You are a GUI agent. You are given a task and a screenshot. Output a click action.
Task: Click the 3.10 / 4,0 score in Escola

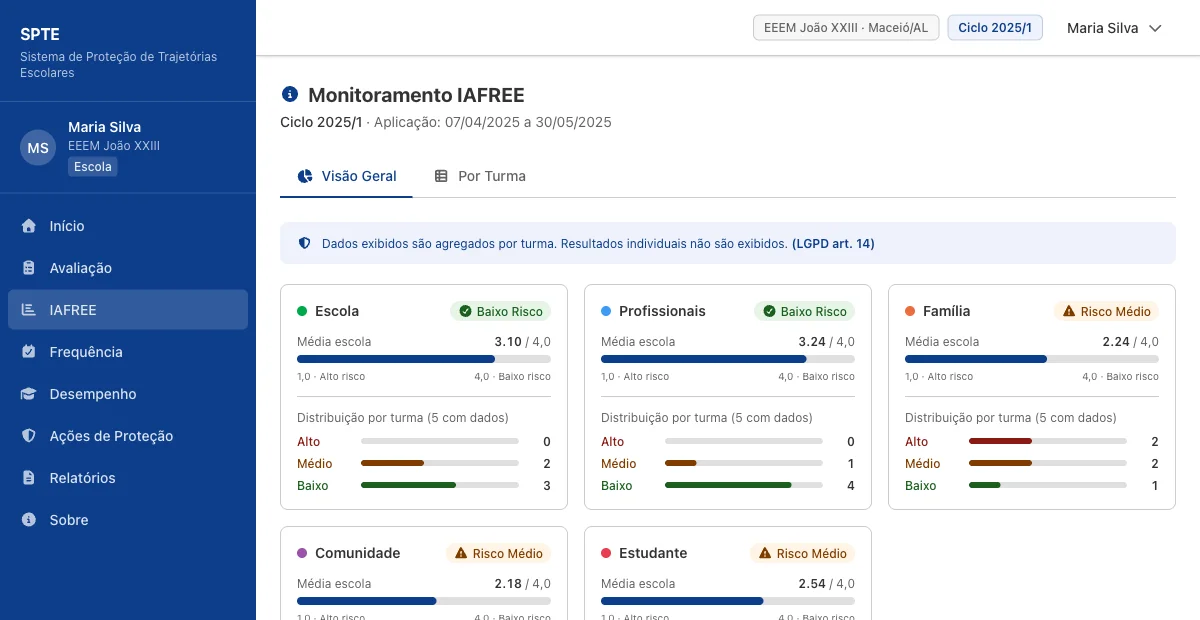click(522, 341)
